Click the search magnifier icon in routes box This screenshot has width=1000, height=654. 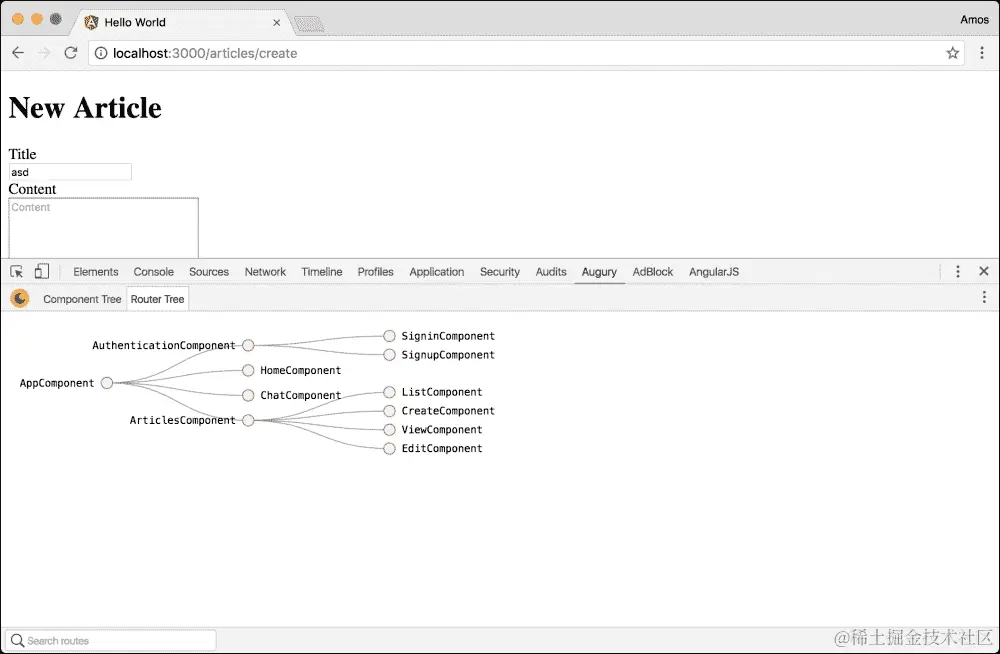[x=17, y=641]
